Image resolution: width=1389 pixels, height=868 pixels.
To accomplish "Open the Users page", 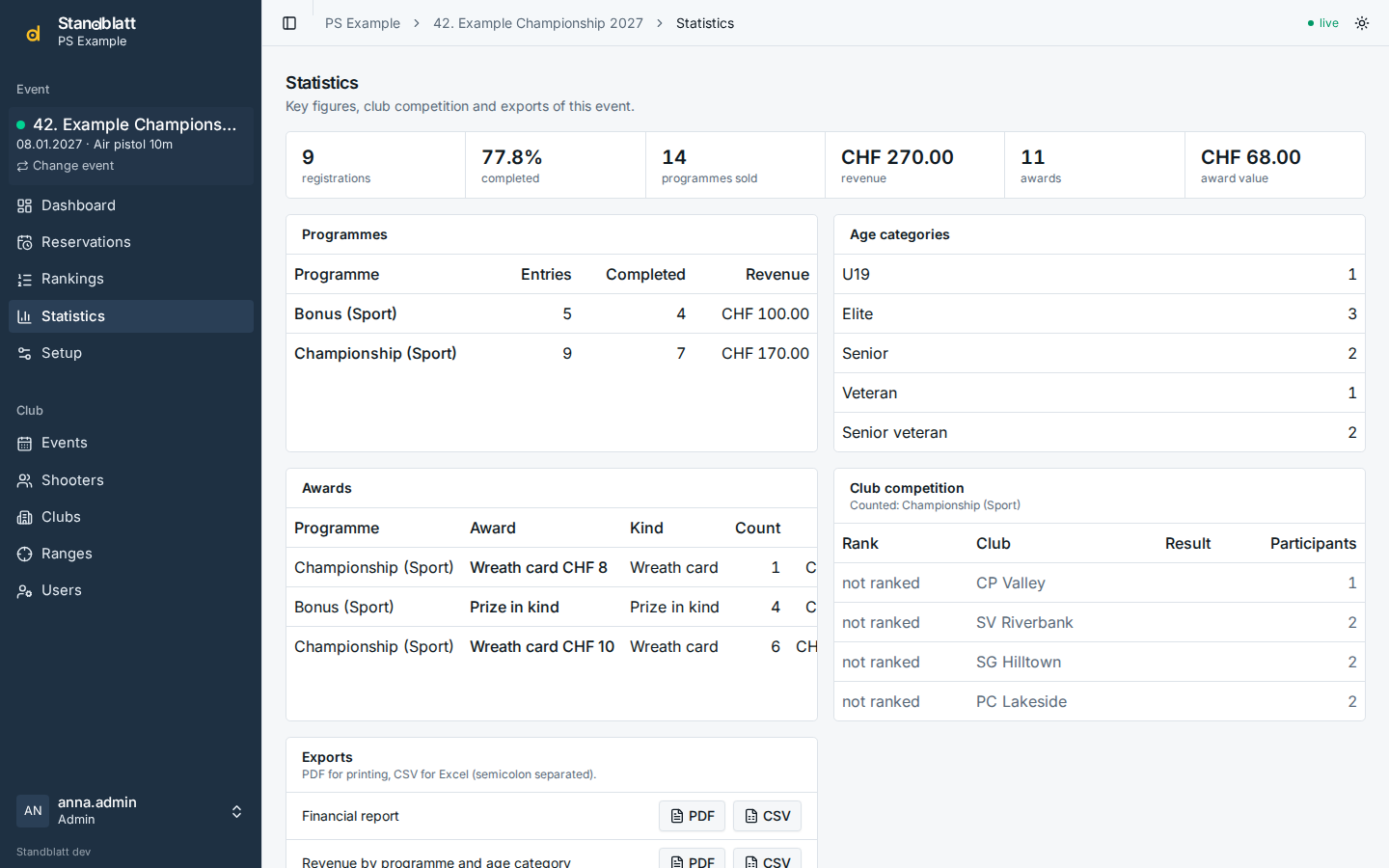I will pos(131,590).
